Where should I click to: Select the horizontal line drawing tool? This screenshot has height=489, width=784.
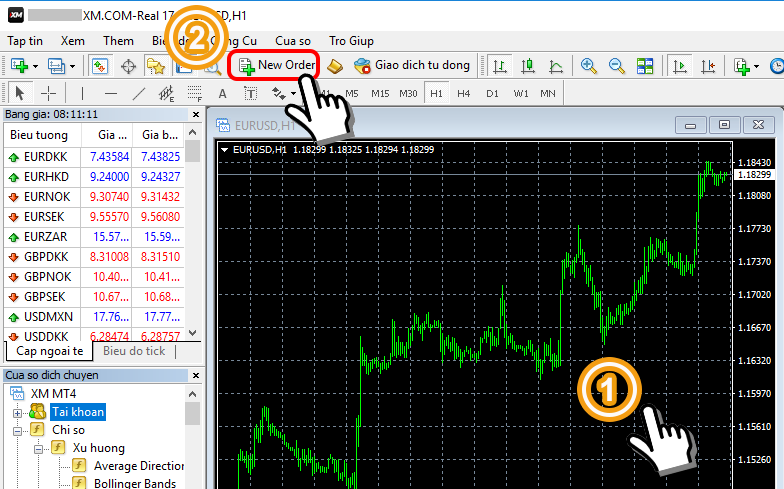111,93
